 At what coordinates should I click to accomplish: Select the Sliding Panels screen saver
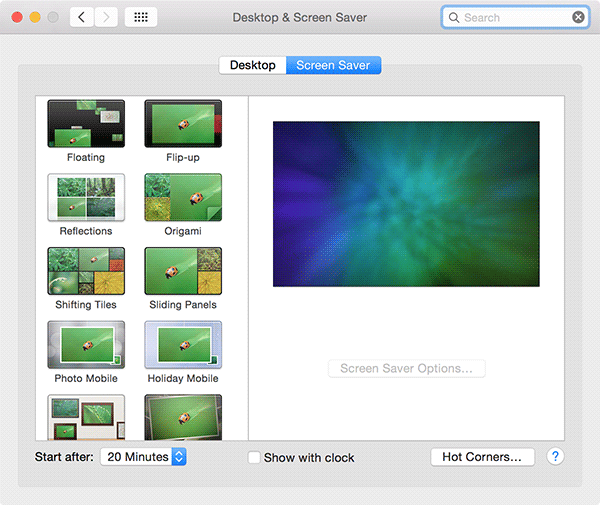click(183, 271)
